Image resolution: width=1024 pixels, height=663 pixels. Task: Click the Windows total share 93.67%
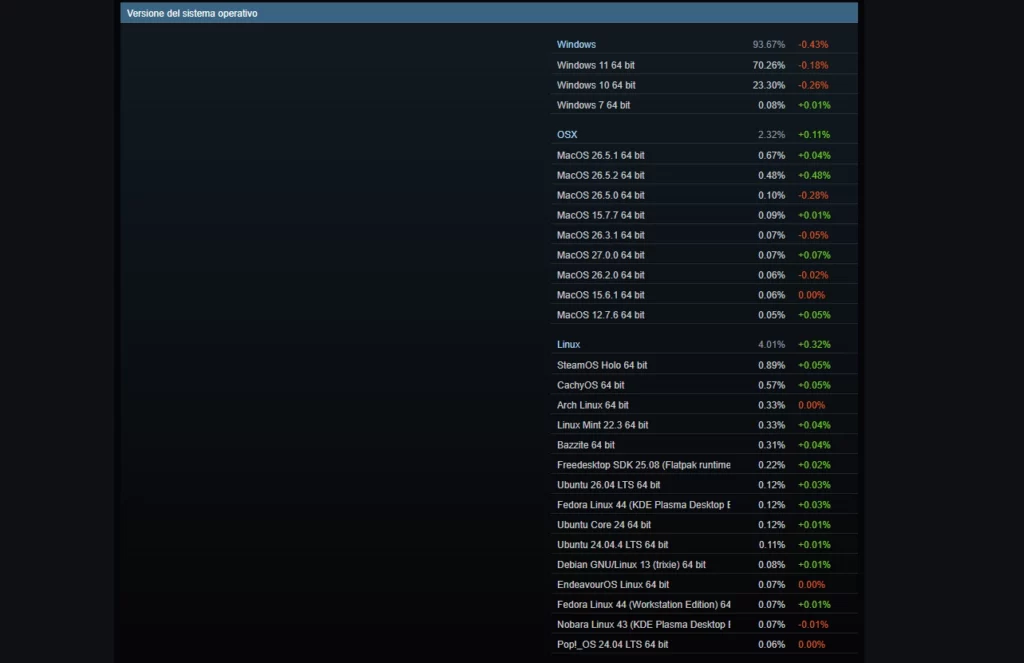(x=769, y=44)
